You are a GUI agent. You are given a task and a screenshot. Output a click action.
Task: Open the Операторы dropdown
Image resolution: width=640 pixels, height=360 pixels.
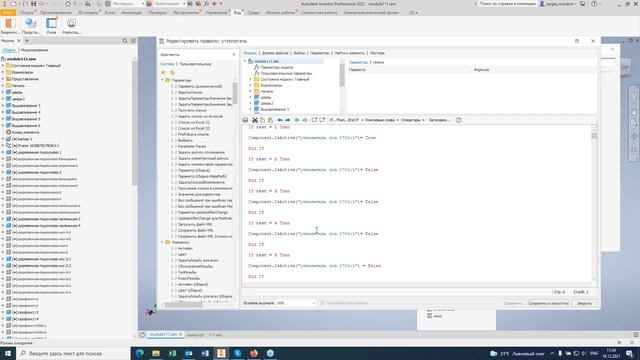pyautogui.click(x=413, y=120)
